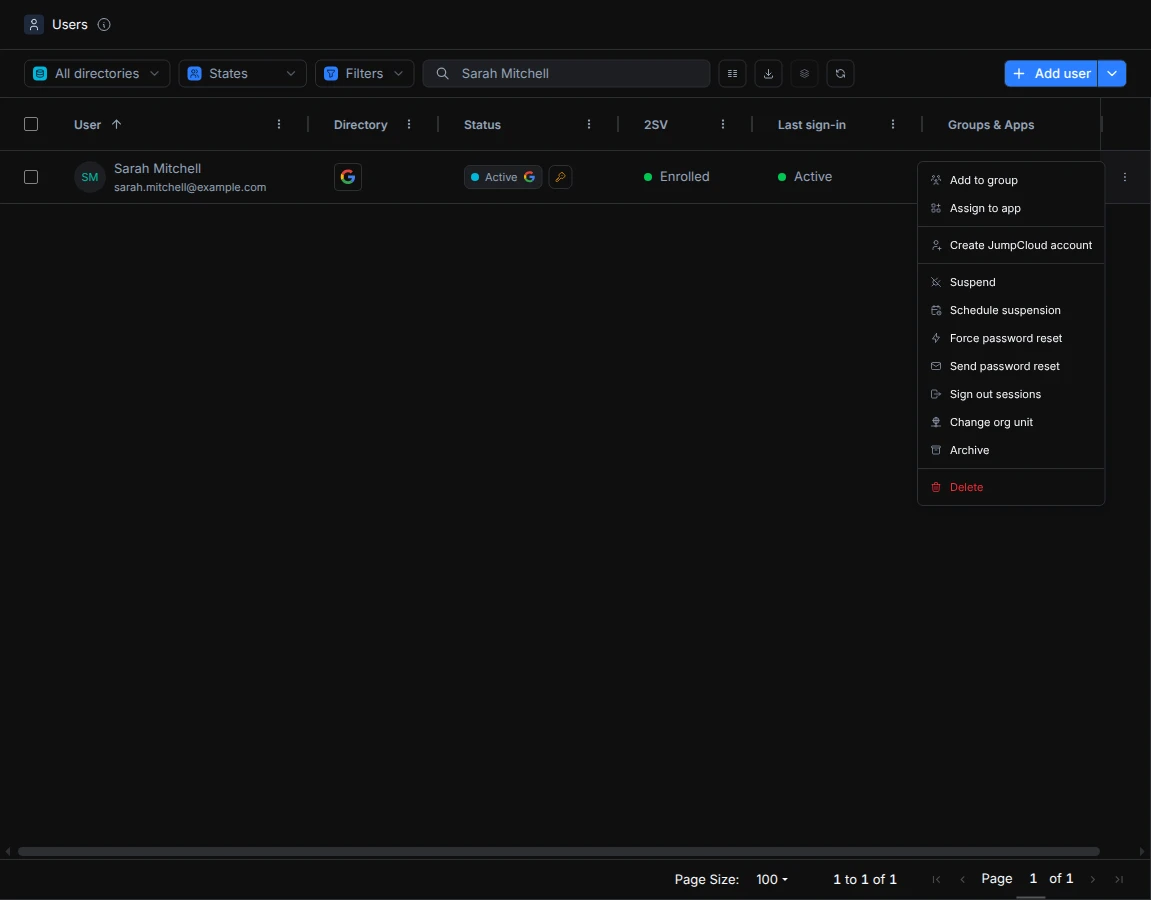Open the Filters dropdown
Viewport: 1151px width, 900px height.
pos(365,73)
